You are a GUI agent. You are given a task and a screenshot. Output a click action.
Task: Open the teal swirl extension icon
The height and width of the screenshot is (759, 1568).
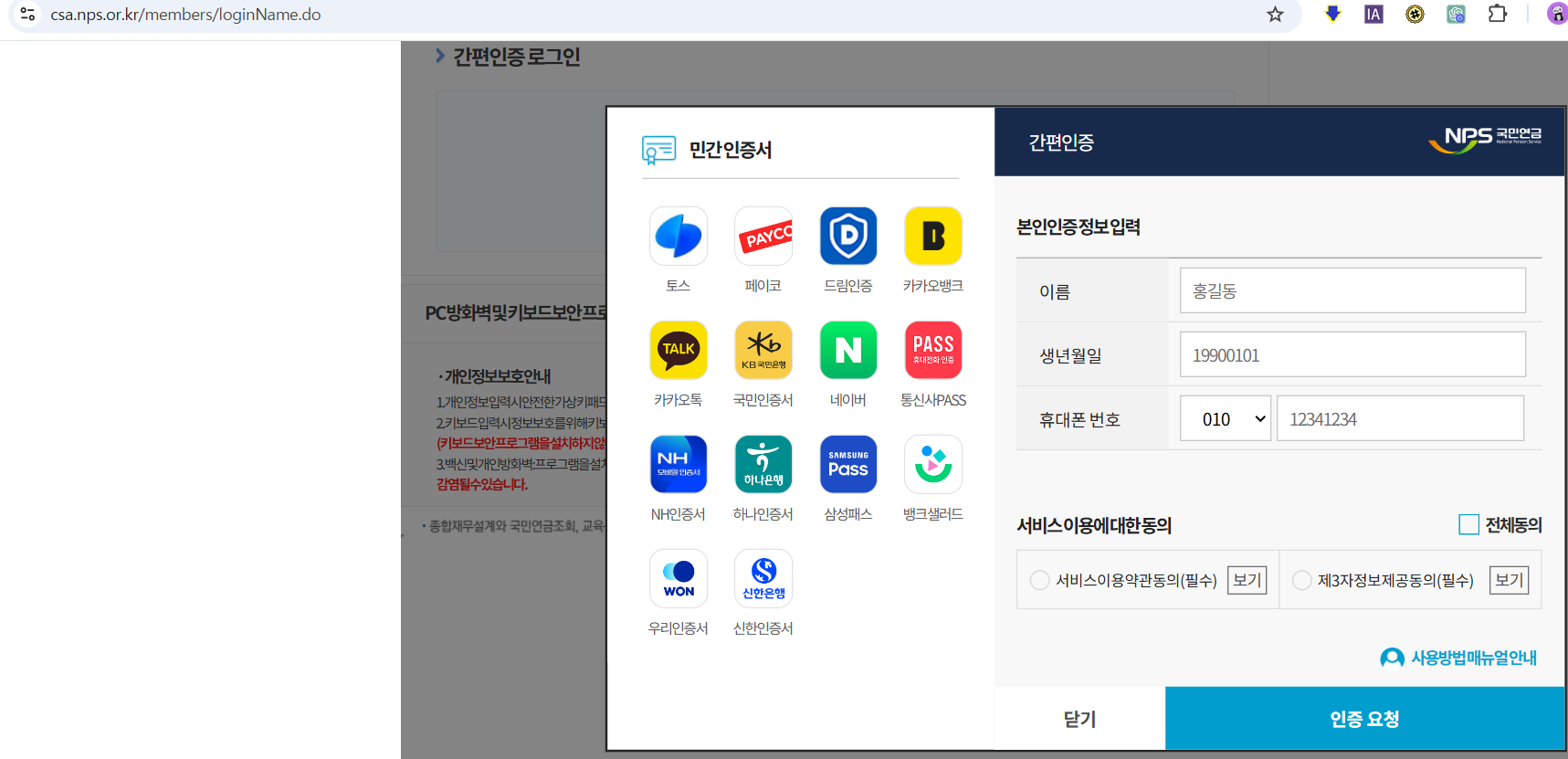1456,14
